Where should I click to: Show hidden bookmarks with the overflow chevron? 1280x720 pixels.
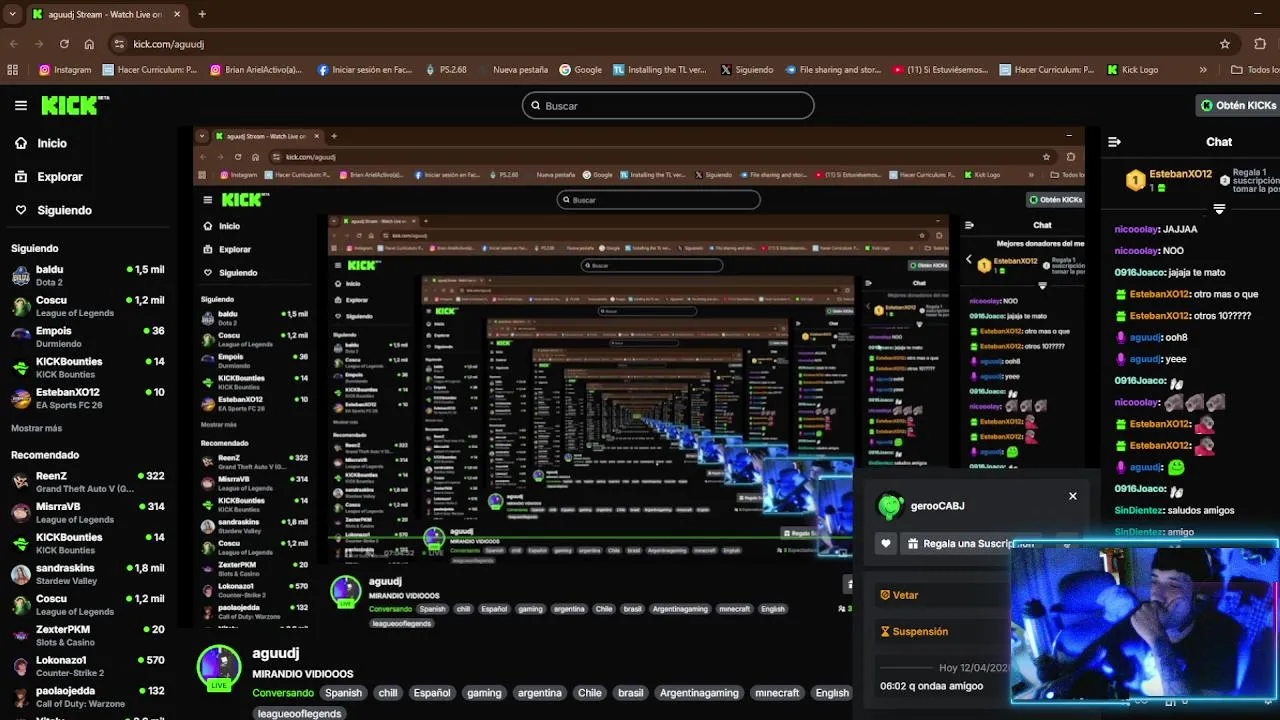(1202, 70)
